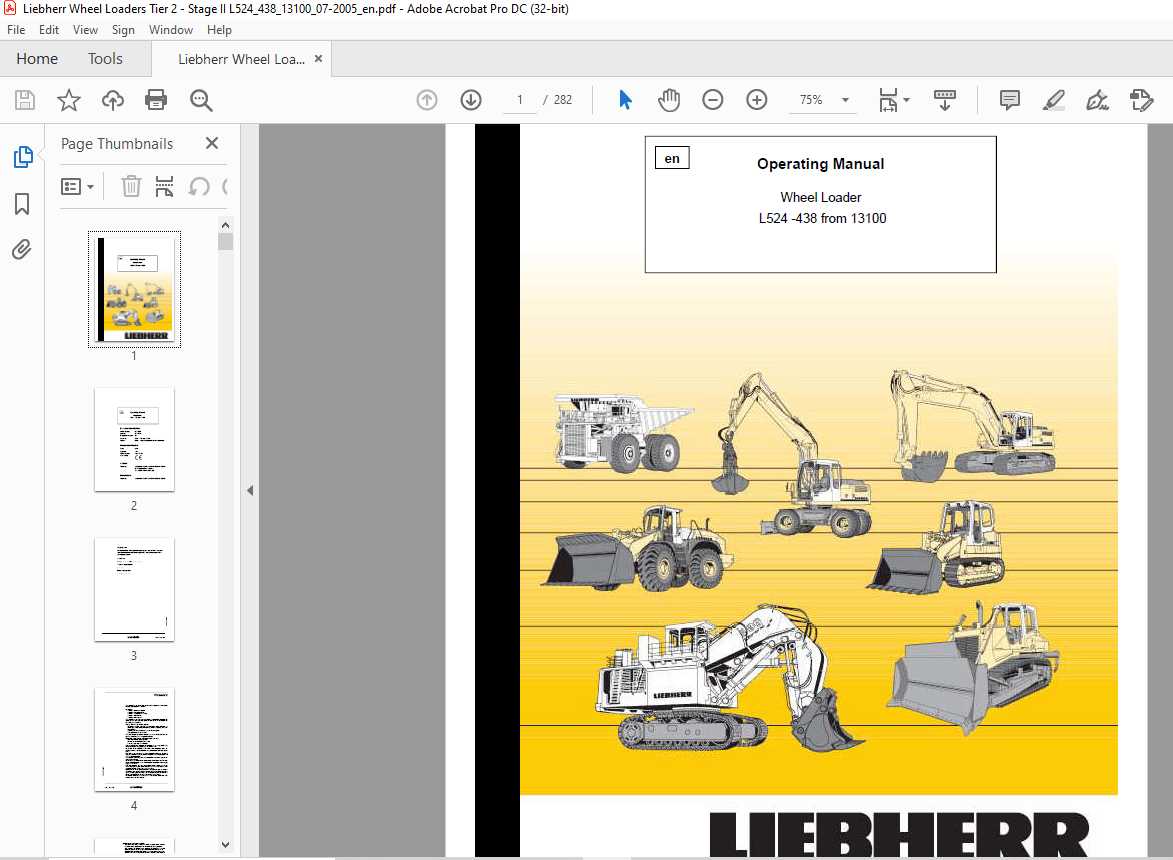This screenshot has height=860, width=1173.
Task: Click the stamp tool icon
Action: [1142, 99]
